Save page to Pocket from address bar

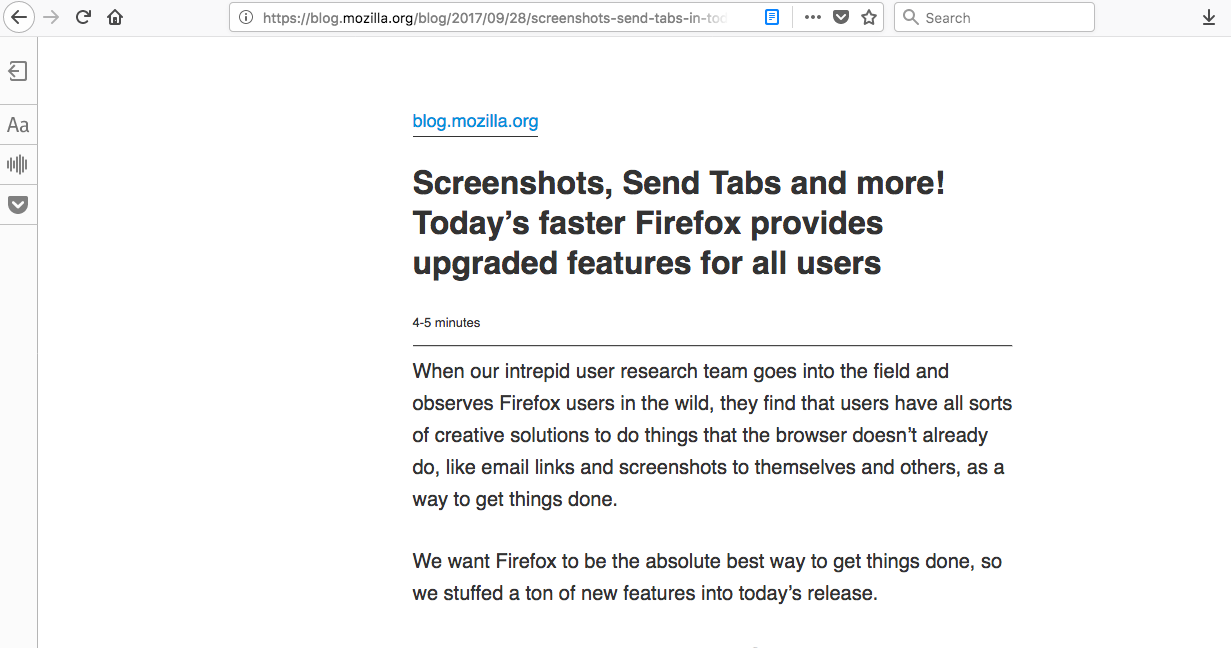pos(841,17)
